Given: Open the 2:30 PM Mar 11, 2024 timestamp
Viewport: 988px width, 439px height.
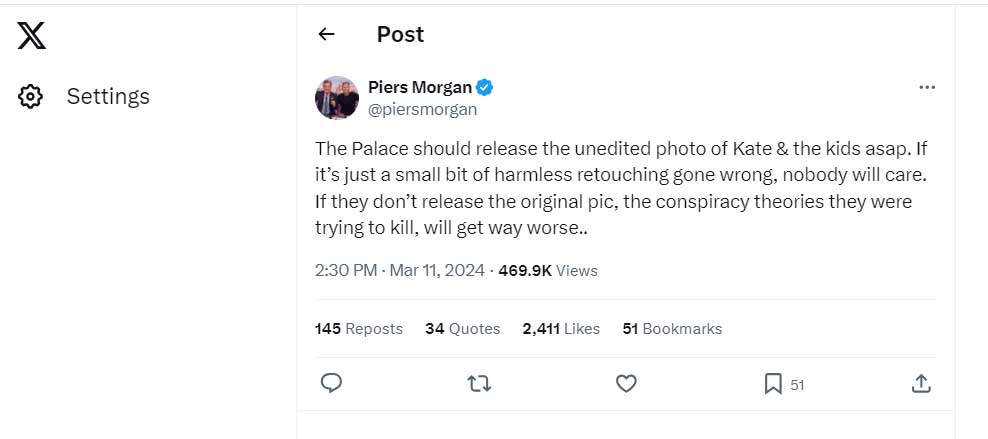Looking at the screenshot, I should (x=399, y=270).
